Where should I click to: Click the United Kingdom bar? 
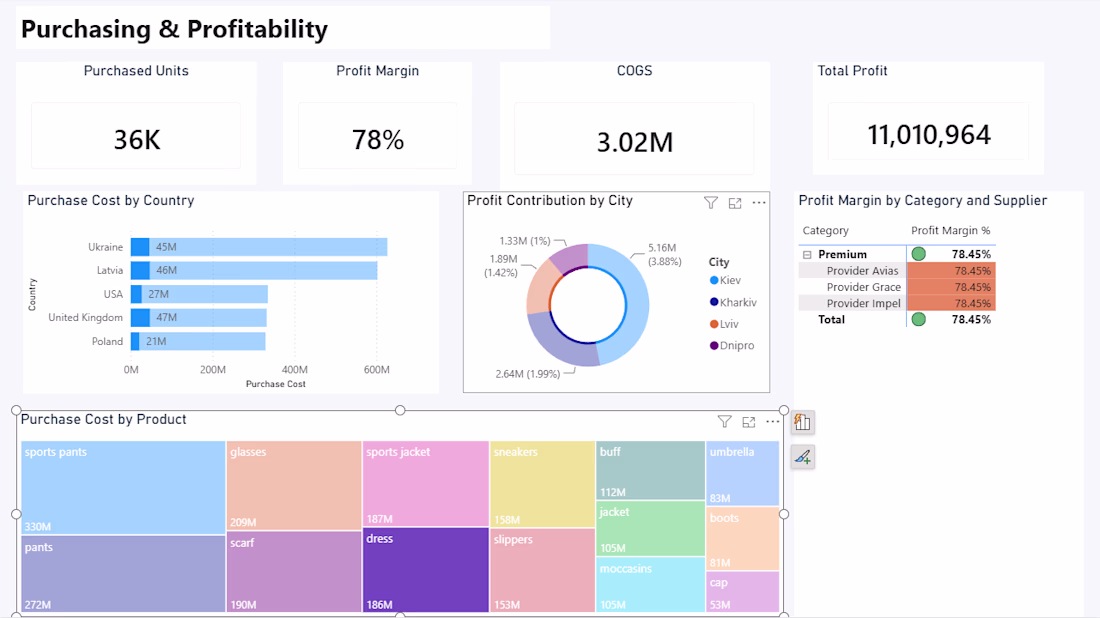(x=199, y=317)
